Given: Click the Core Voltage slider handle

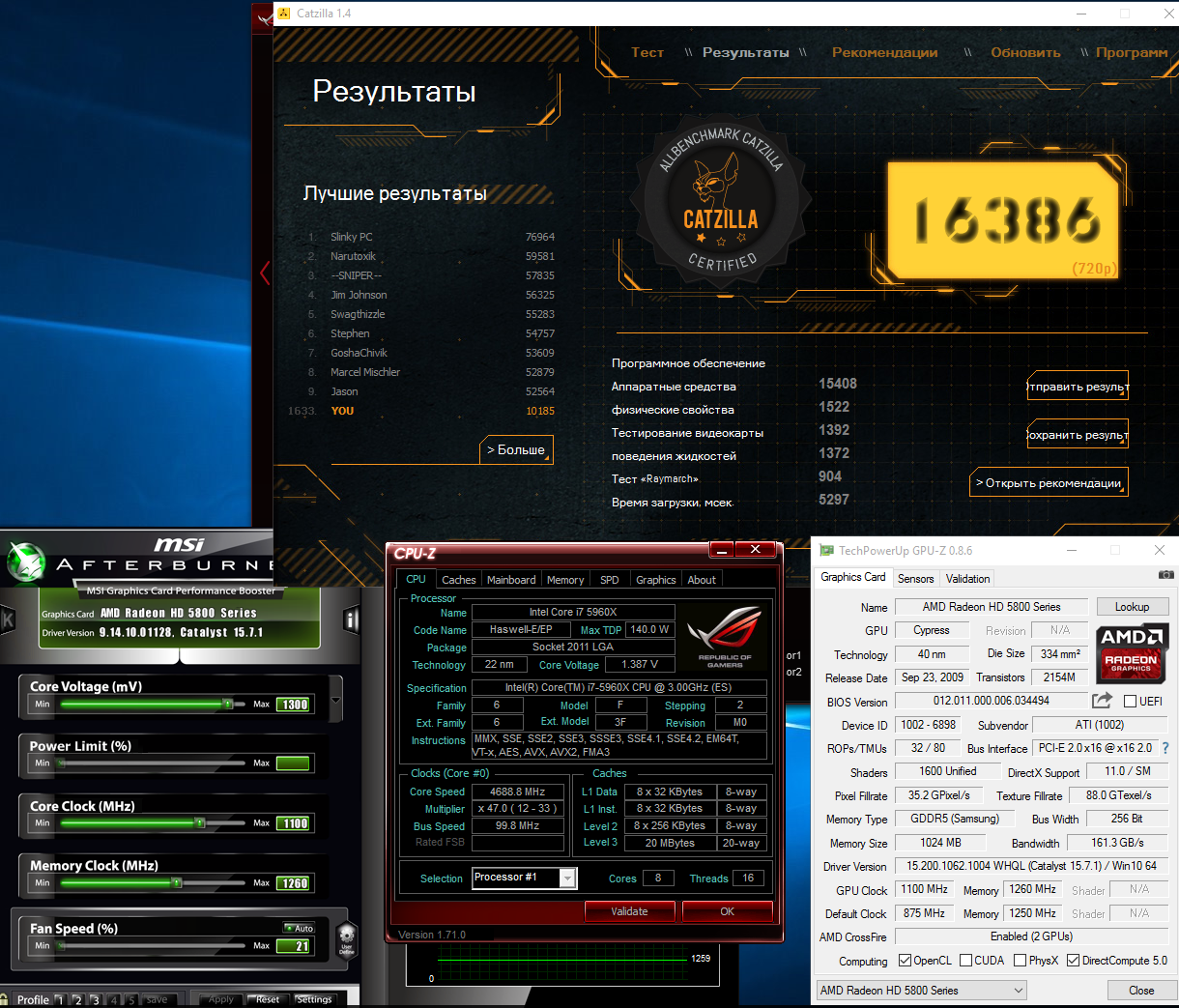Looking at the screenshot, I should 228,704.
